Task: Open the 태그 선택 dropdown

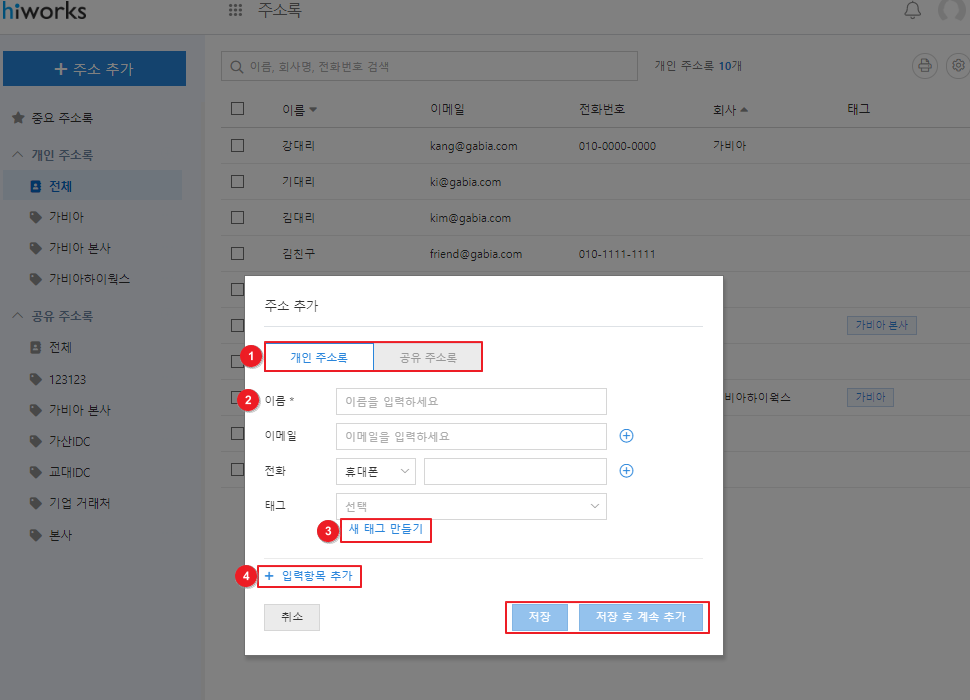Action: tap(471, 506)
